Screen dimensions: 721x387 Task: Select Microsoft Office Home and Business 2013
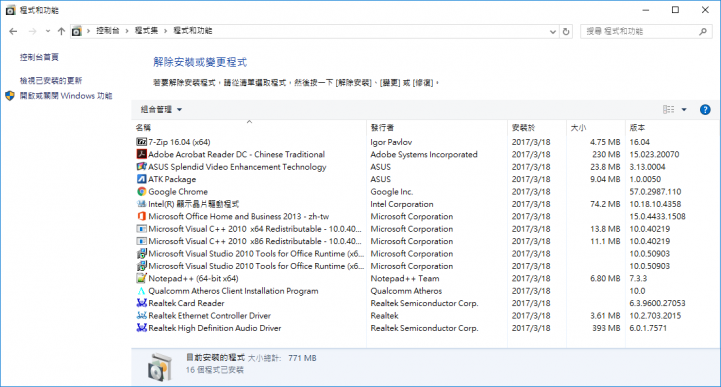click(x=239, y=216)
